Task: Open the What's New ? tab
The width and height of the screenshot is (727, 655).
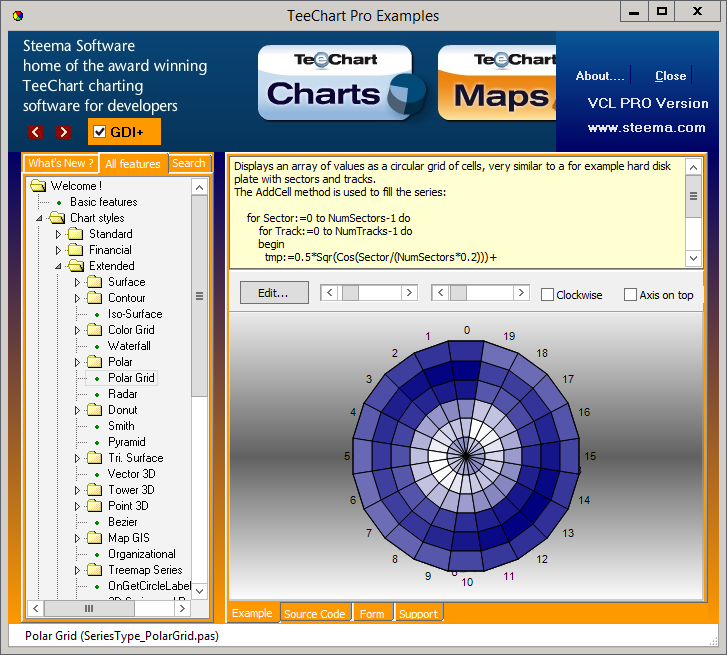Action: [x=61, y=163]
